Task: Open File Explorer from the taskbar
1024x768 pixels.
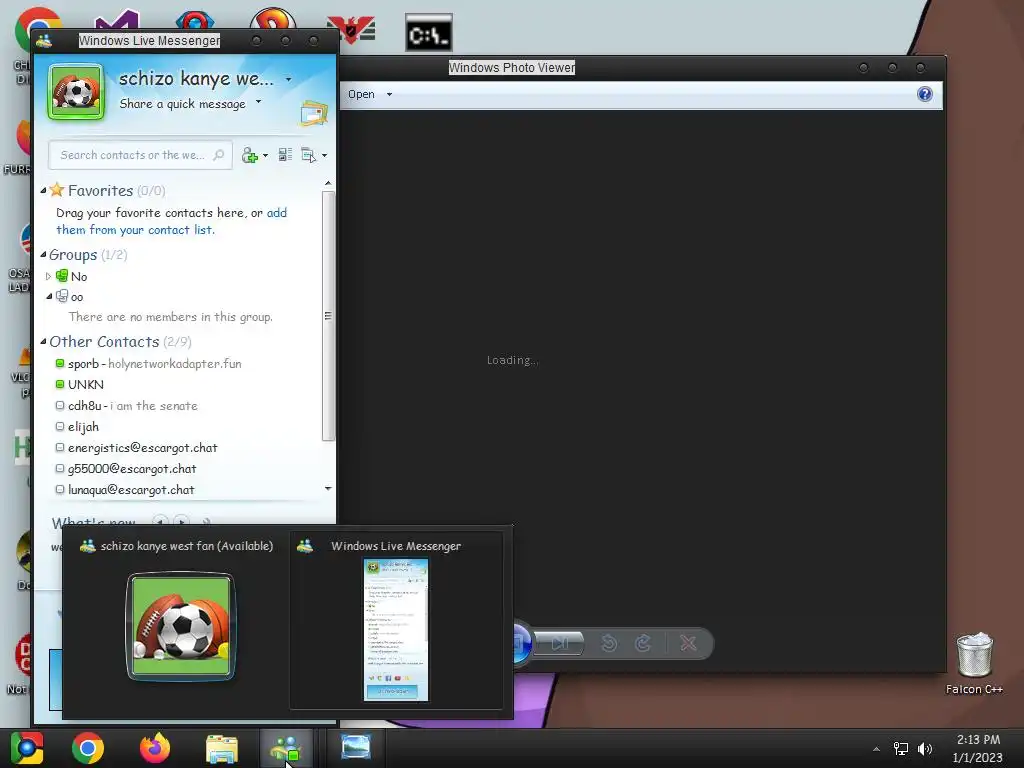Action: (x=222, y=748)
